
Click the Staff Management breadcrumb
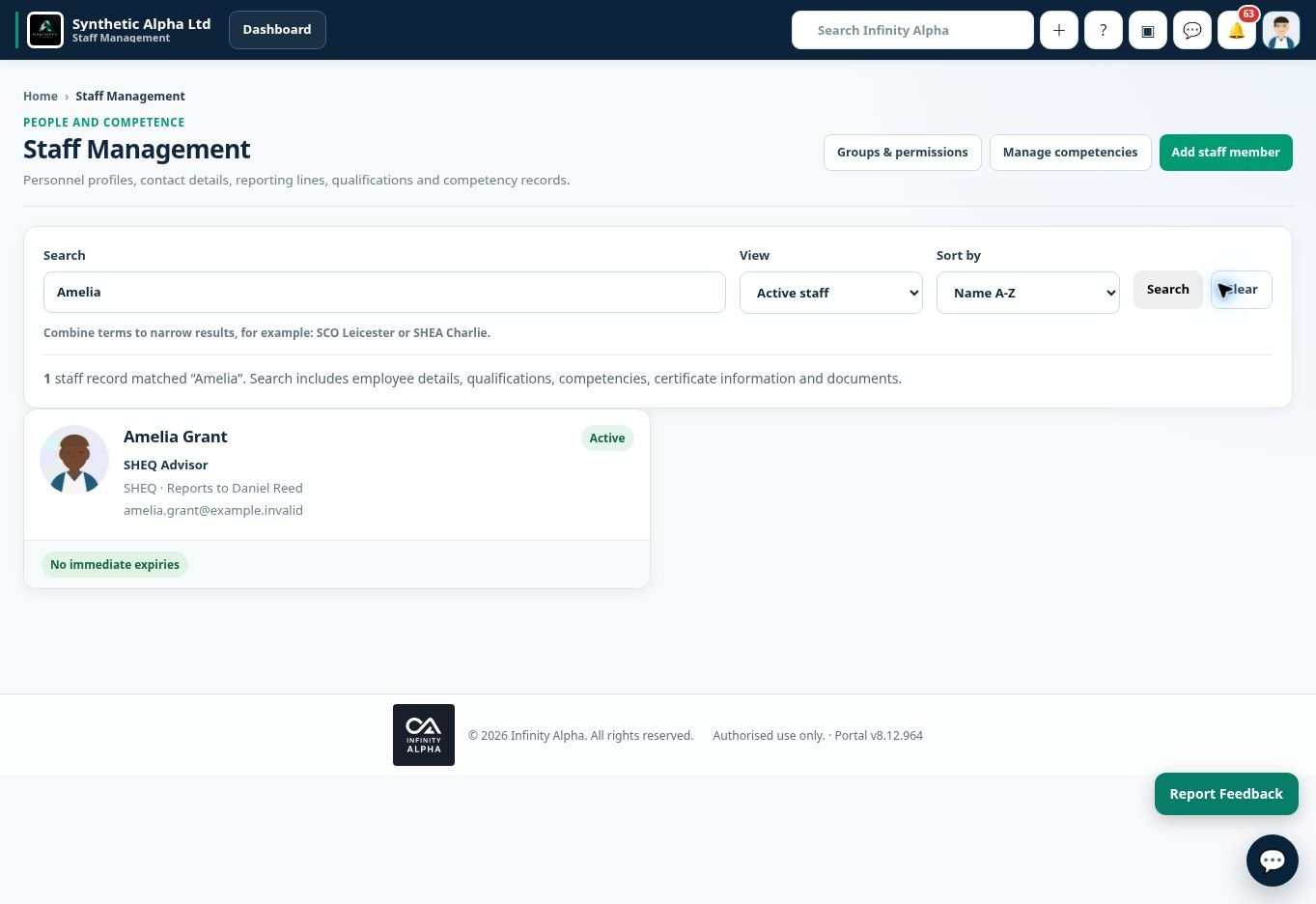pyautogui.click(x=130, y=96)
